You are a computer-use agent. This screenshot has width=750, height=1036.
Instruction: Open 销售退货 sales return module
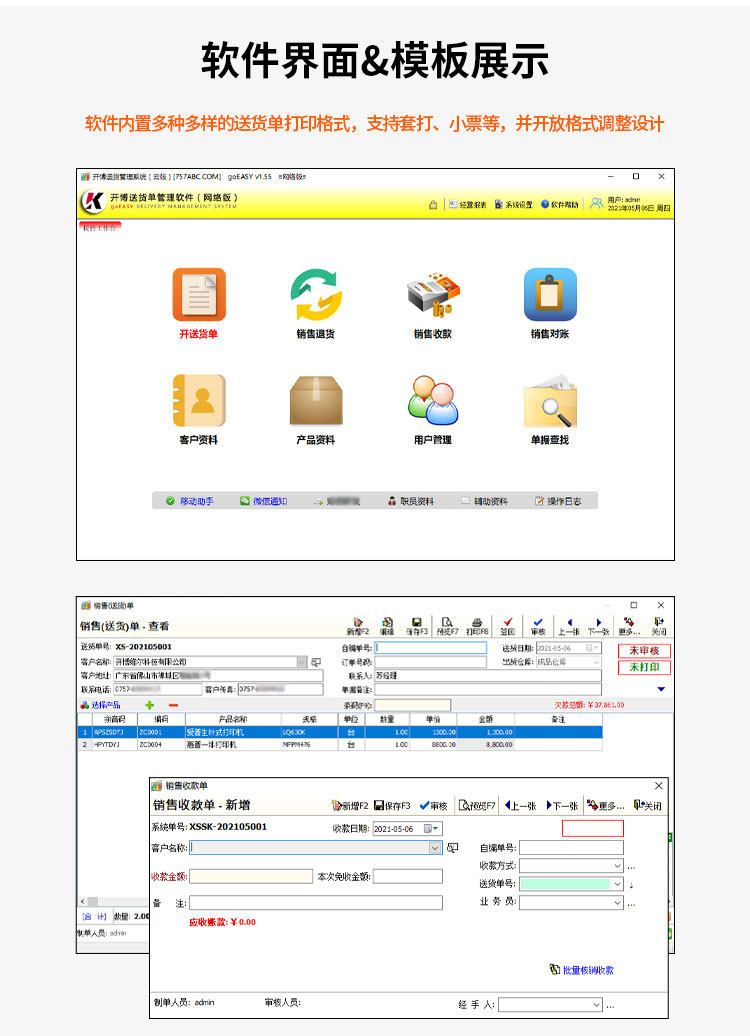[x=316, y=295]
